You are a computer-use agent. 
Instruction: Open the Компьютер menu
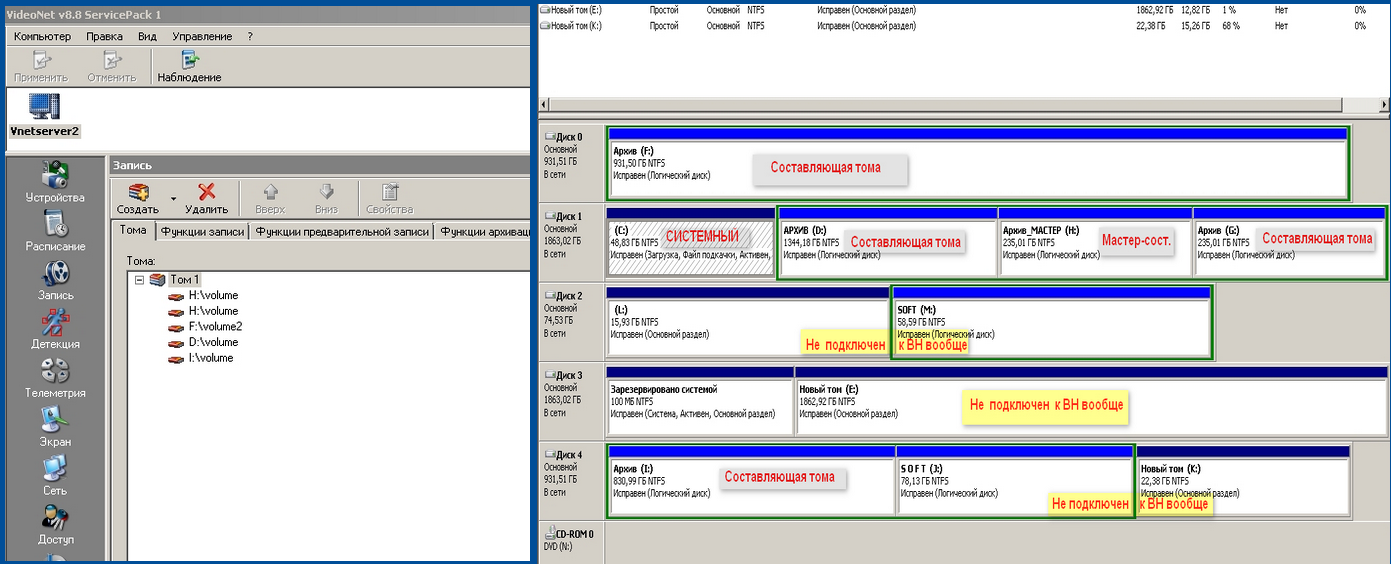point(42,36)
